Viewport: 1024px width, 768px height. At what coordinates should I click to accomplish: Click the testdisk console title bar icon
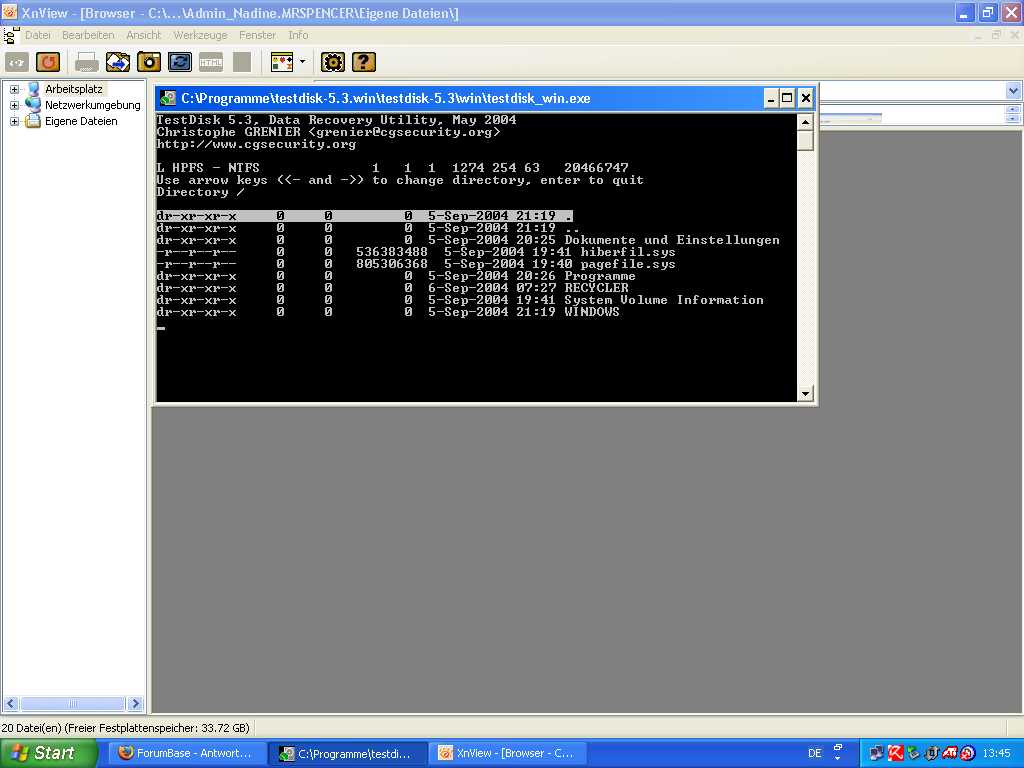168,99
